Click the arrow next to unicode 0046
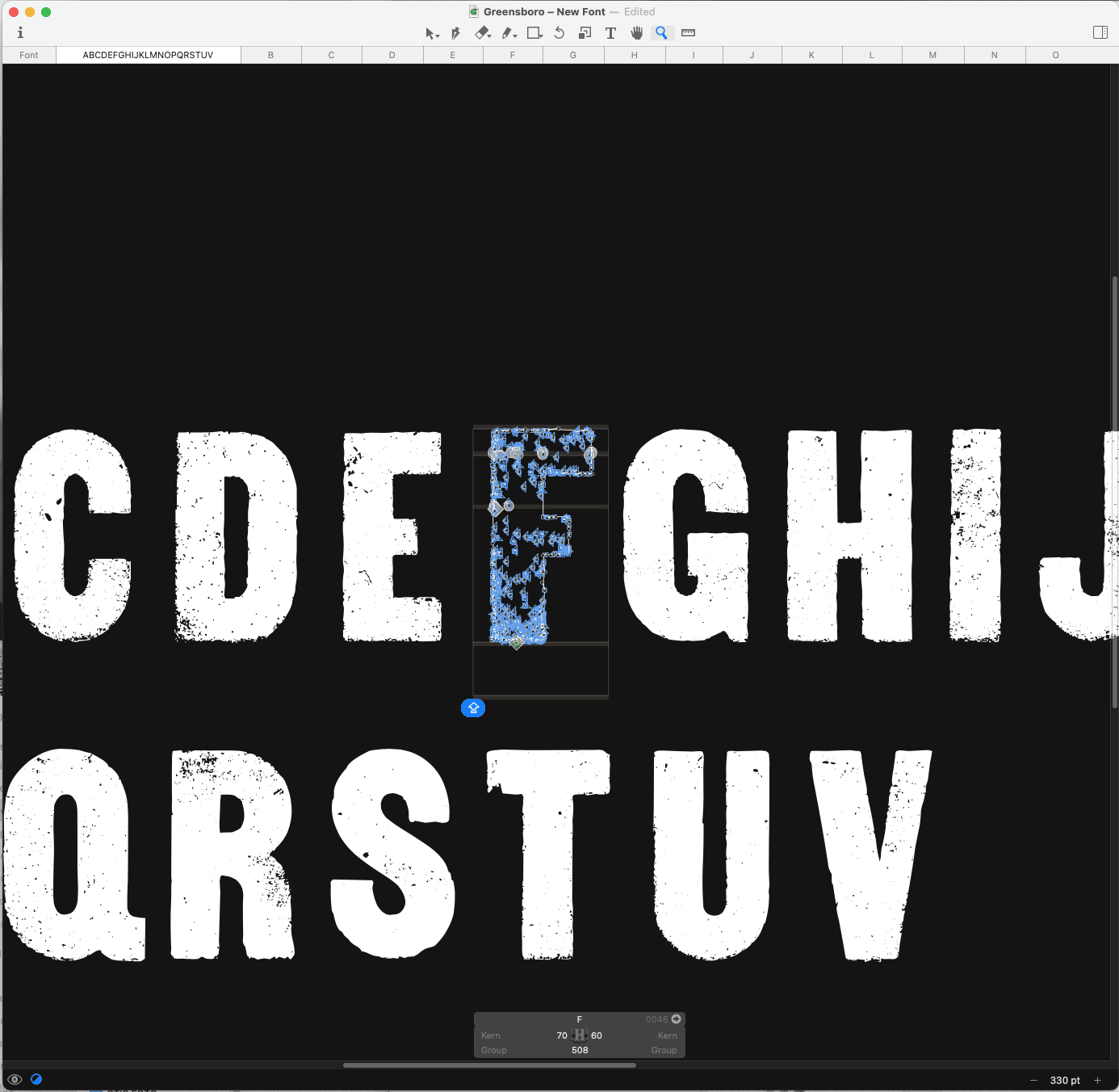 coord(677,1019)
